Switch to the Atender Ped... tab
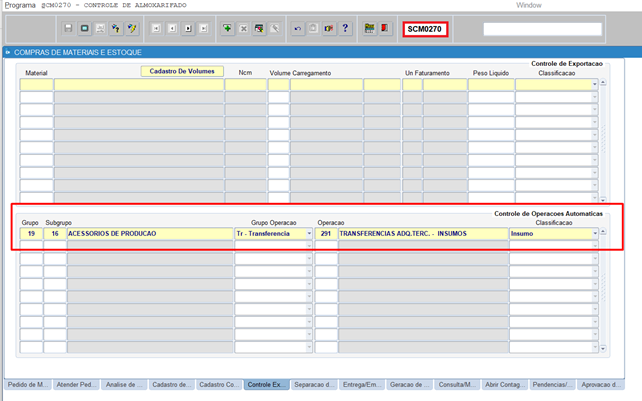The height and width of the screenshot is (401, 642). click(76, 385)
